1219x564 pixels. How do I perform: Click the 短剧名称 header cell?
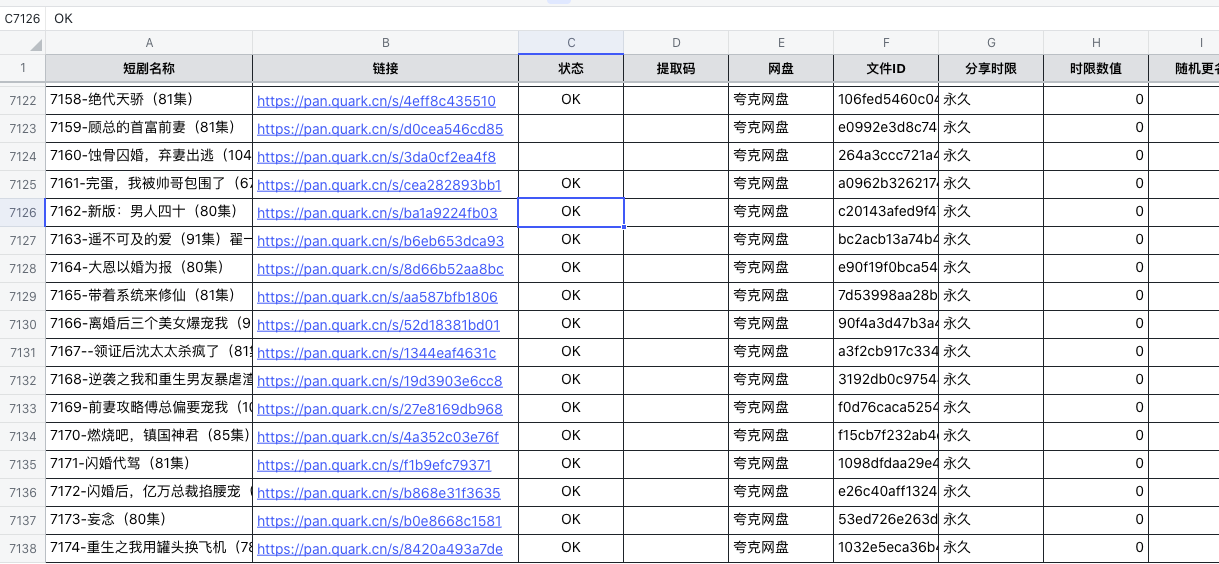click(x=149, y=69)
